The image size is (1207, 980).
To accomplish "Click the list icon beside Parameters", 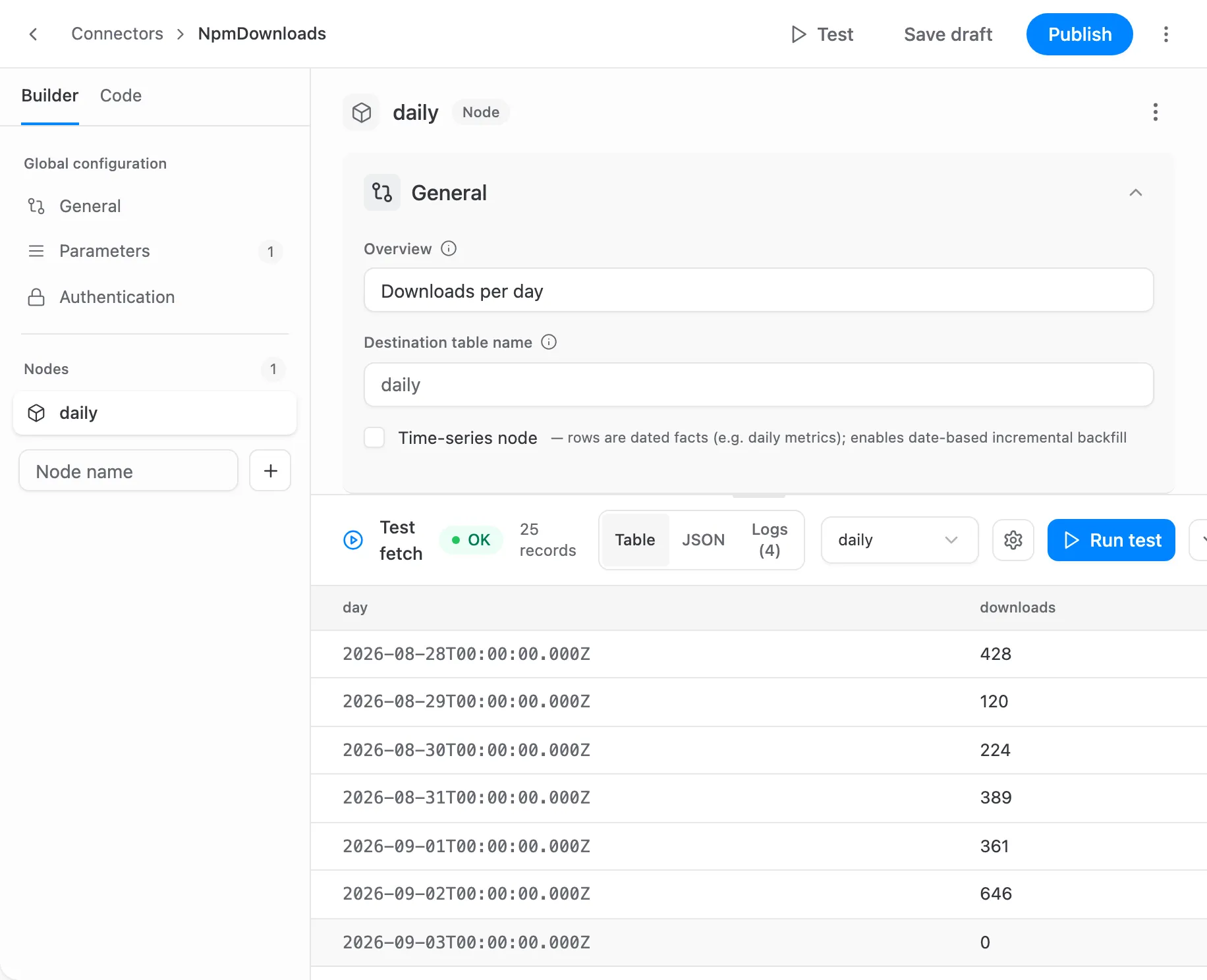I will [36, 251].
